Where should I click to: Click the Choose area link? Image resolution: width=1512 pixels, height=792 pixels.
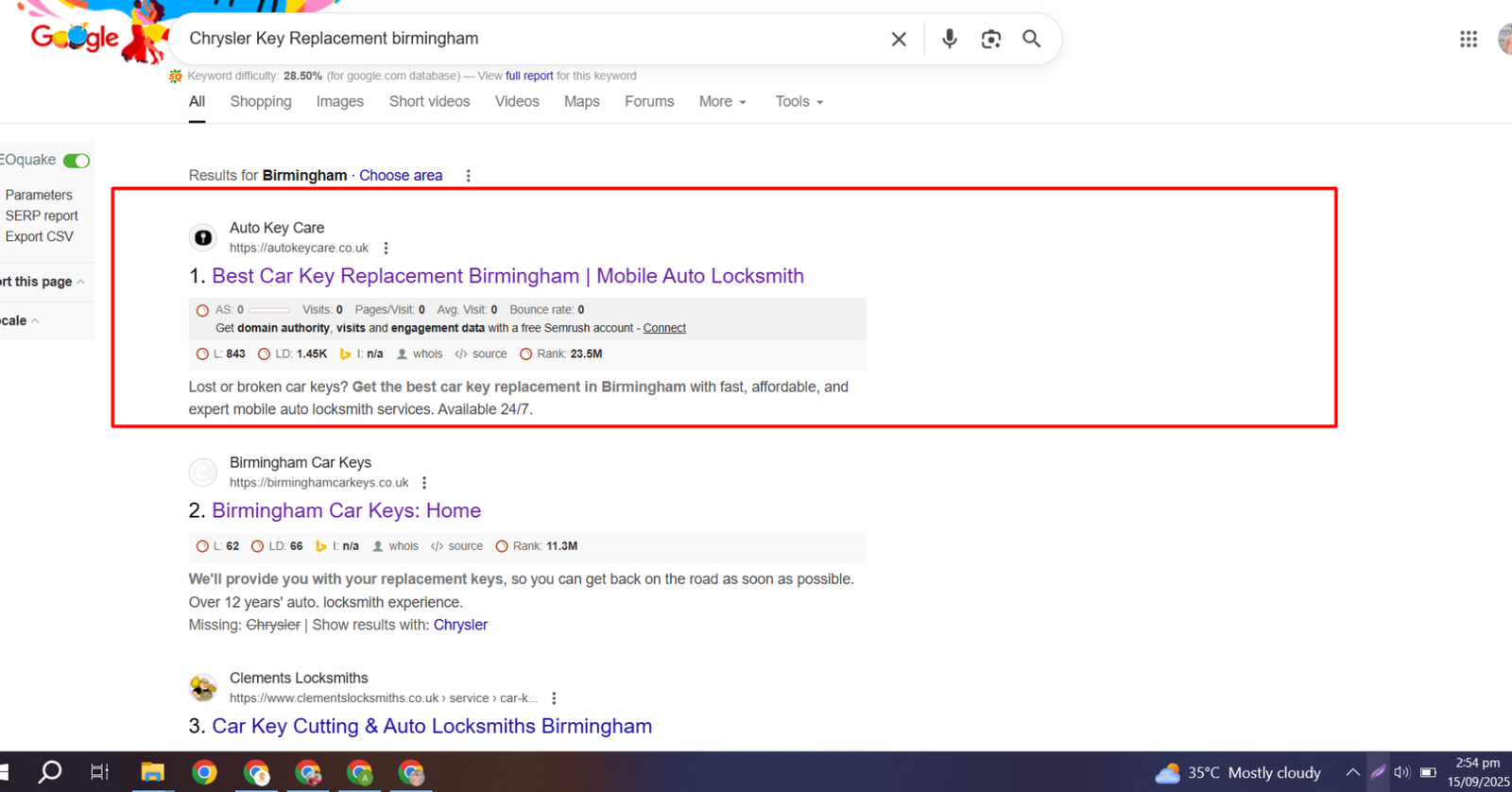[x=401, y=176]
